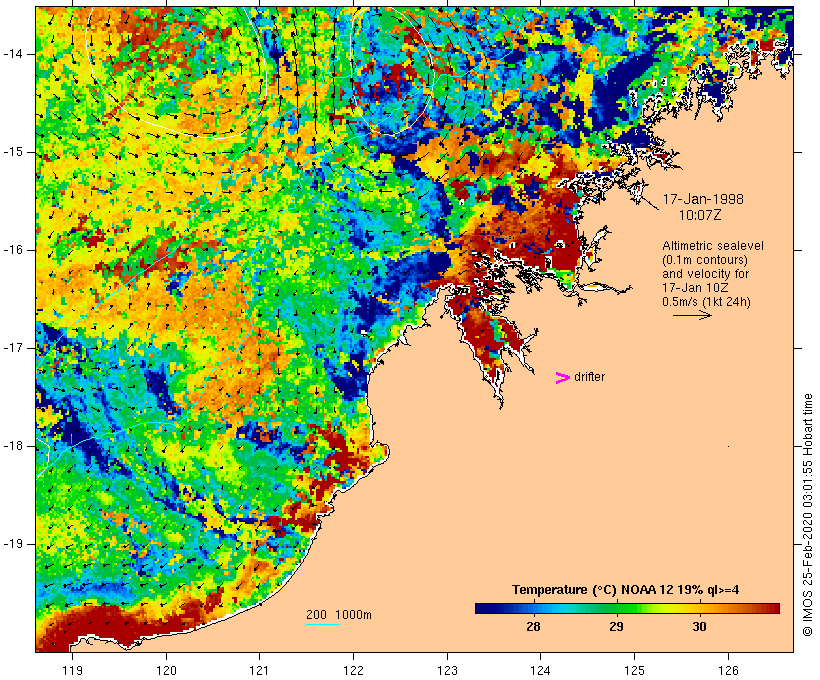This screenshot has width=820, height=680.
Task: Click the dark red end of temperature colorbar
Action: [x=771, y=608]
